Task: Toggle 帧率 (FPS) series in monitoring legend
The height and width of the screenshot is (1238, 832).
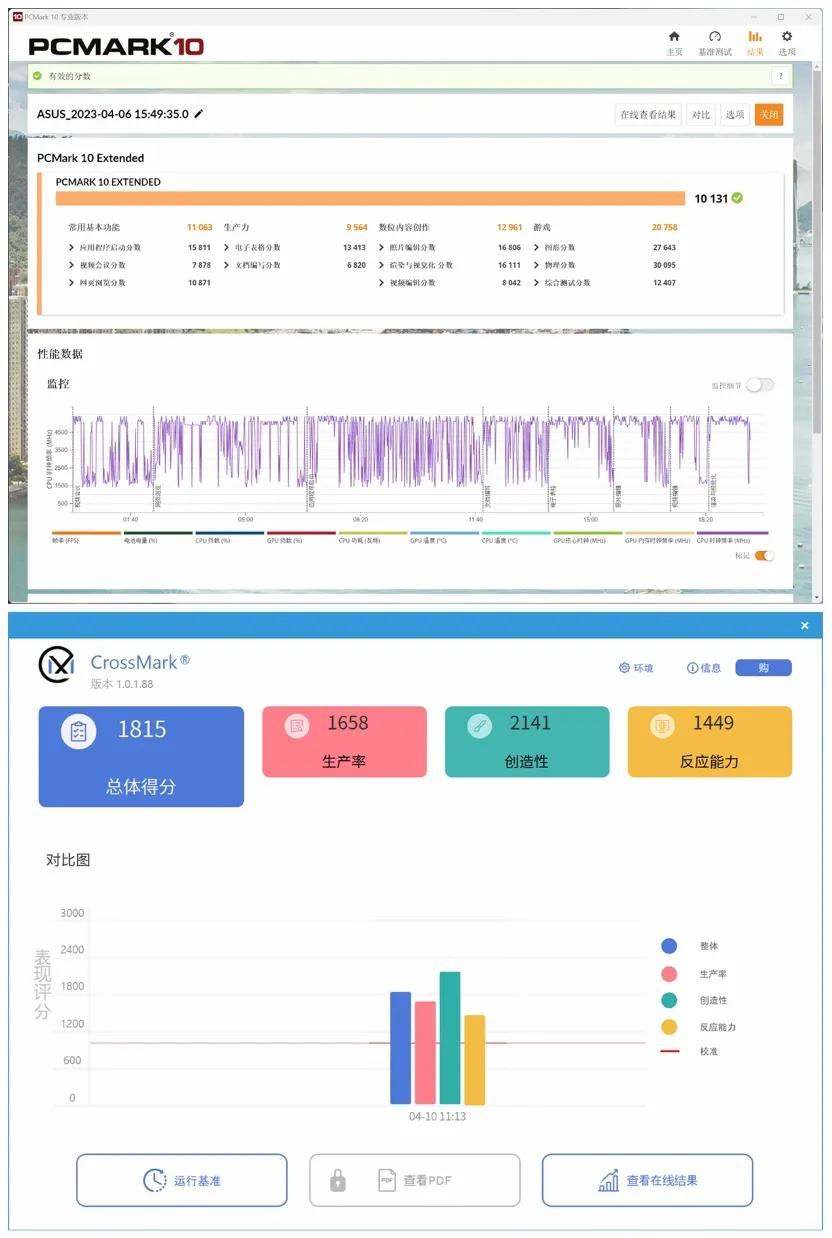Action: [x=84, y=537]
